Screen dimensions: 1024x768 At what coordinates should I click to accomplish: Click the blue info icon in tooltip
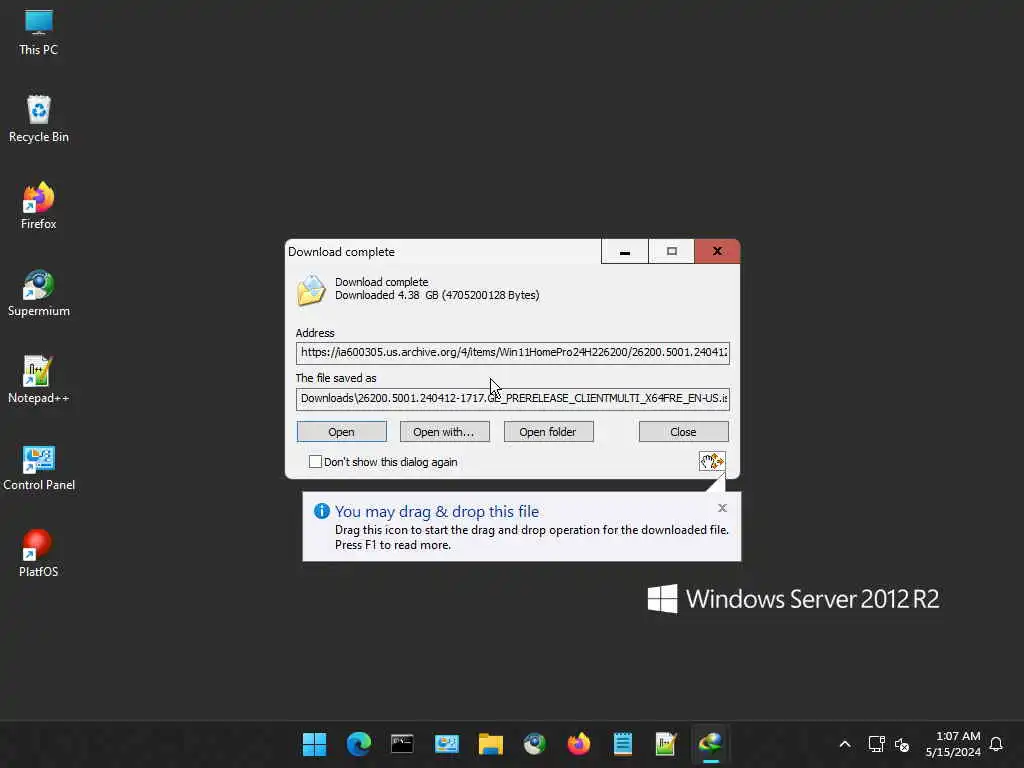pyautogui.click(x=321, y=511)
